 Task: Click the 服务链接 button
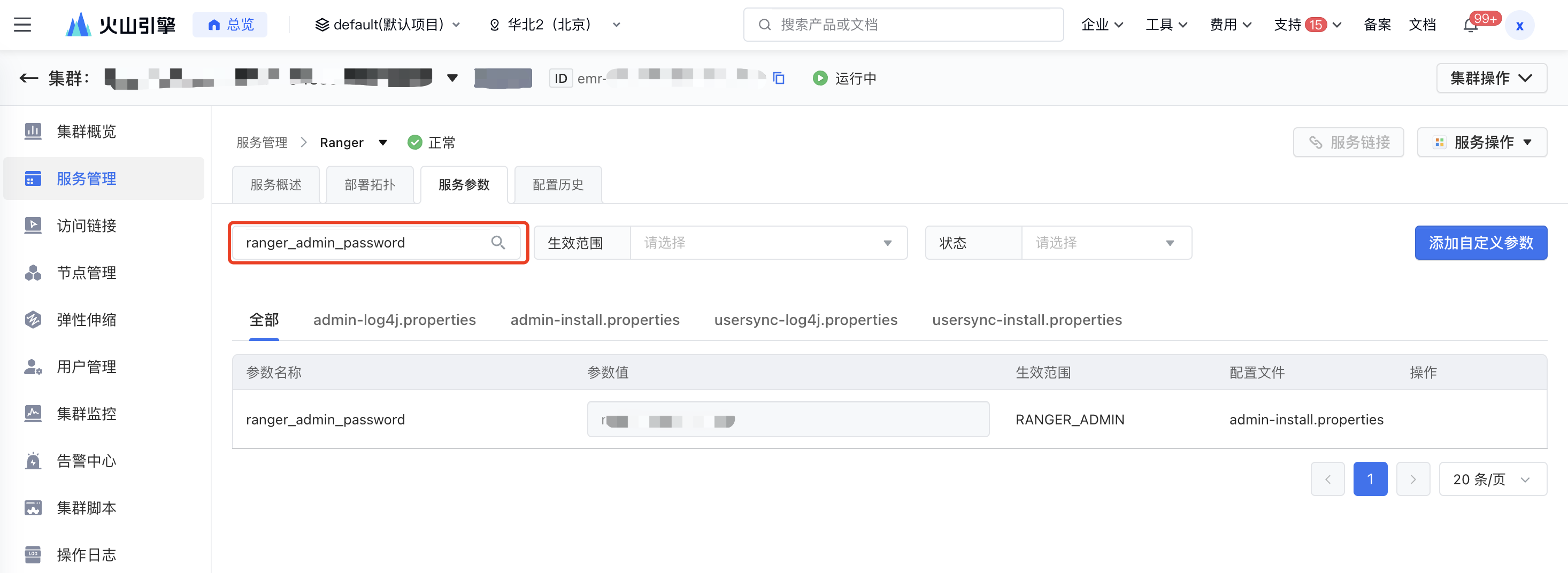pos(1348,142)
